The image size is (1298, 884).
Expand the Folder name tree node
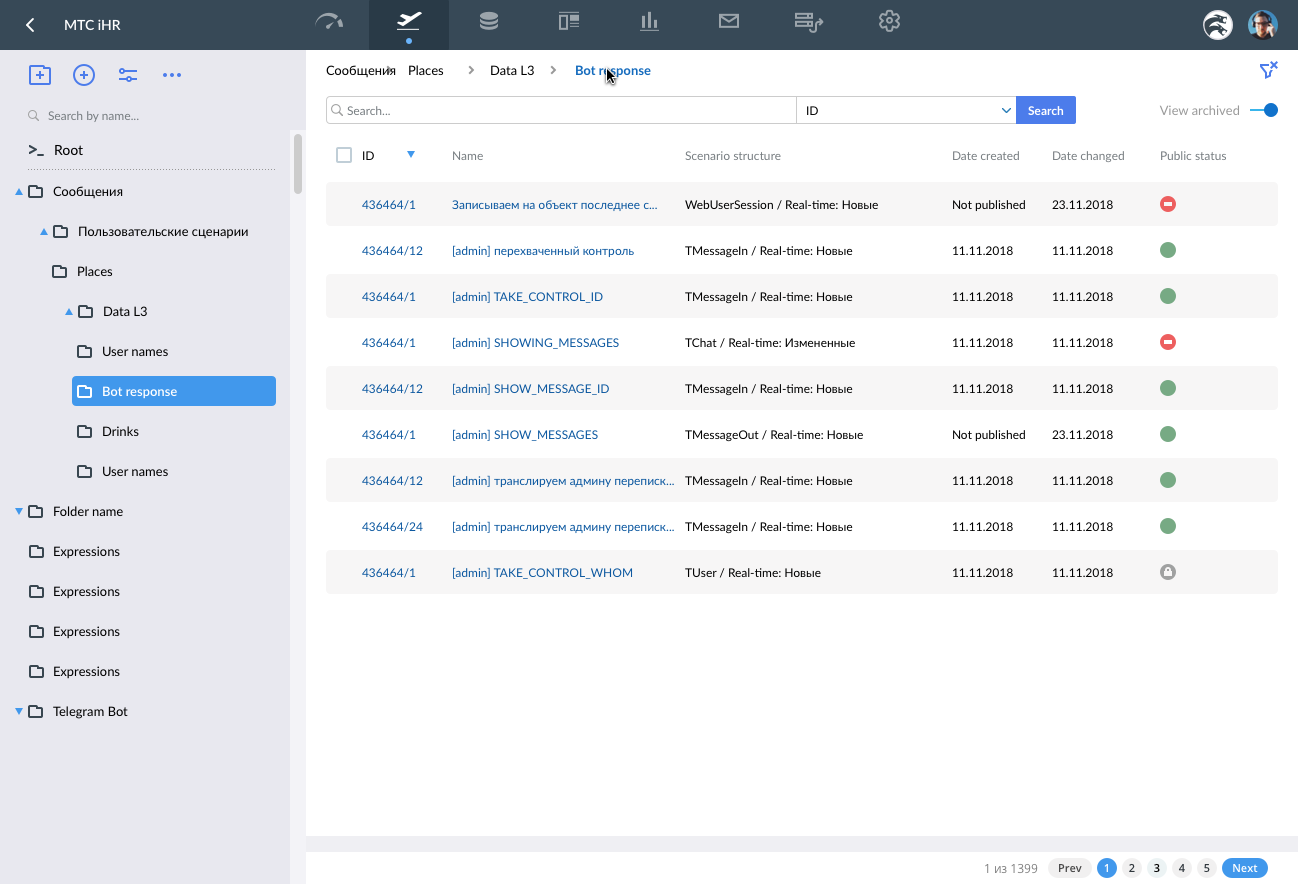[x=18, y=511]
